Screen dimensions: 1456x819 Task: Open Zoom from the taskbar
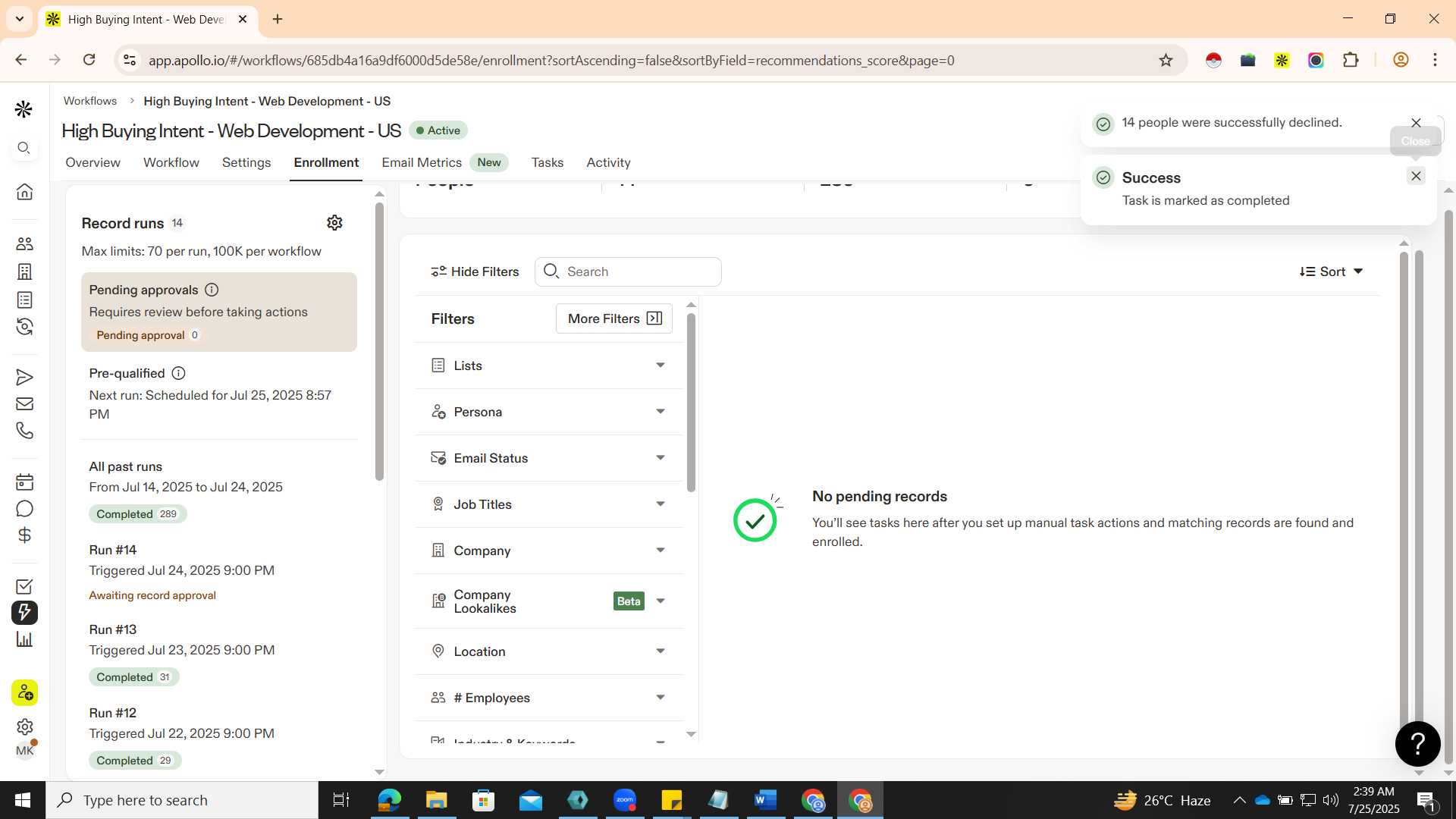tap(625, 800)
